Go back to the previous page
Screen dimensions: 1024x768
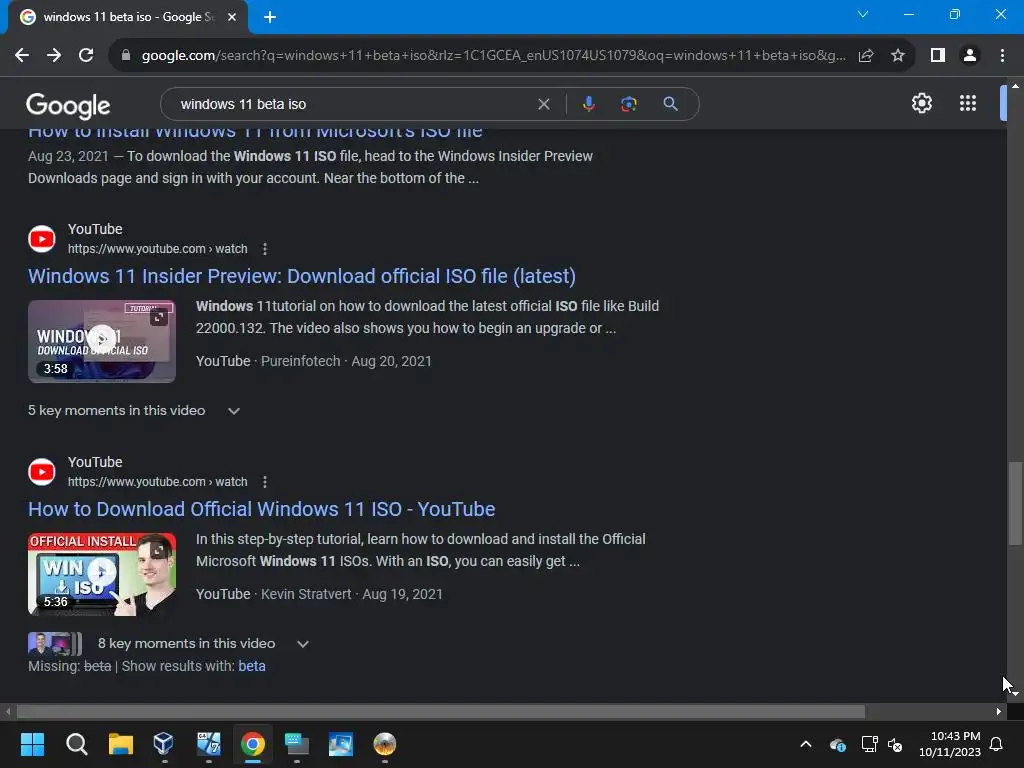click(22, 56)
